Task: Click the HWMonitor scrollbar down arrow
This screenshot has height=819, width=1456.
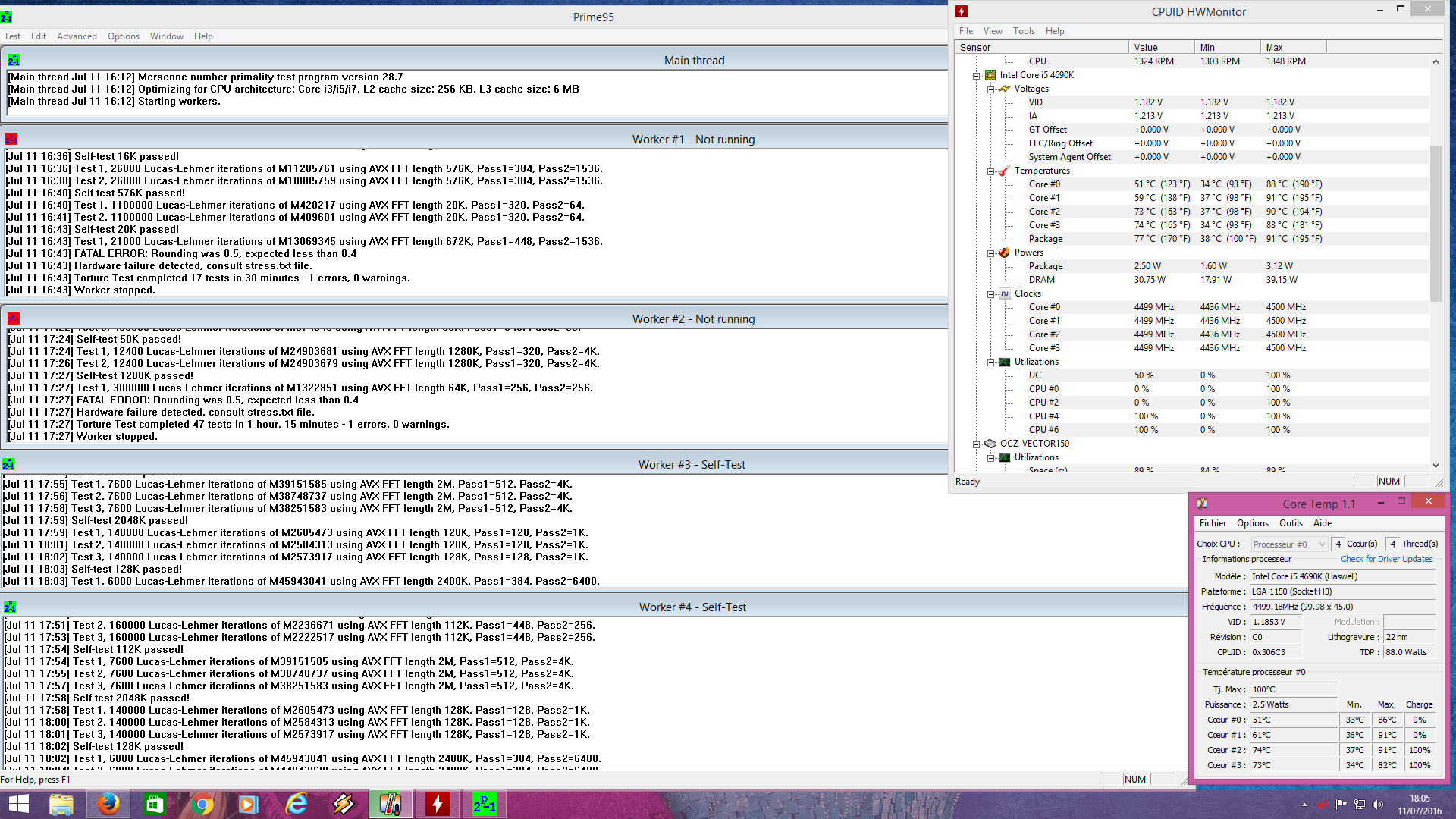Action: pyautogui.click(x=1436, y=465)
